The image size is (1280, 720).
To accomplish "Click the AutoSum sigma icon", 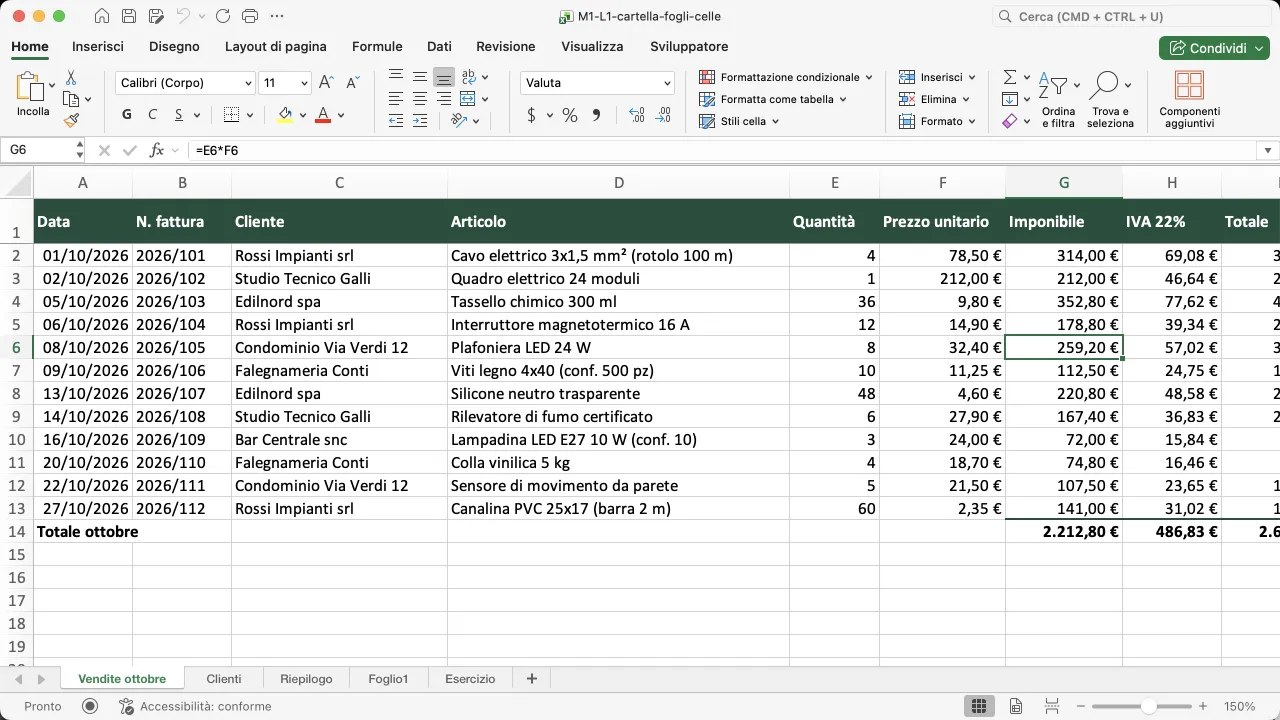I will pyautogui.click(x=1010, y=77).
